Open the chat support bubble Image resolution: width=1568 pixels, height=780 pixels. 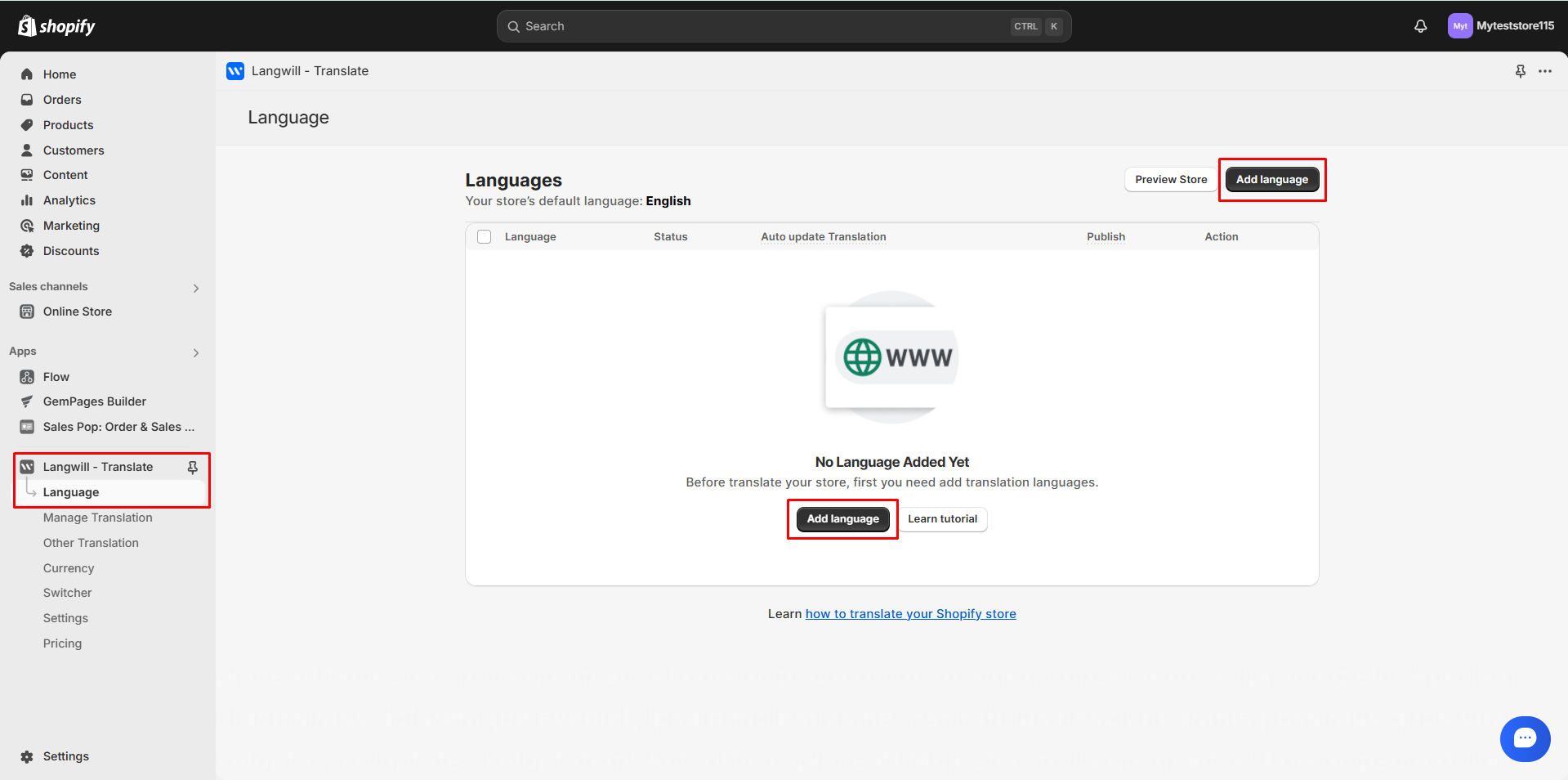point(1525,738)
